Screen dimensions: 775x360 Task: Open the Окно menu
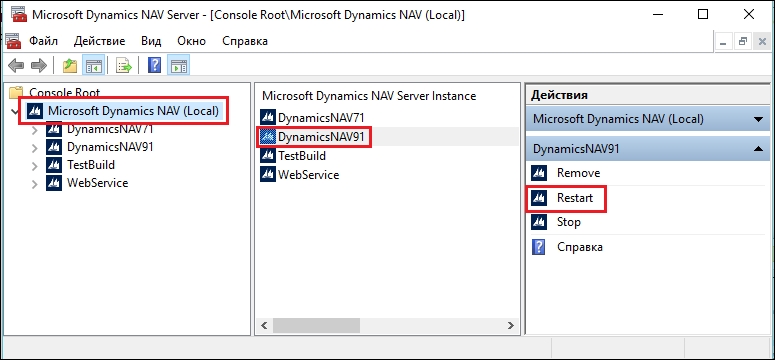pyautogui.click(x=191, y=41)
